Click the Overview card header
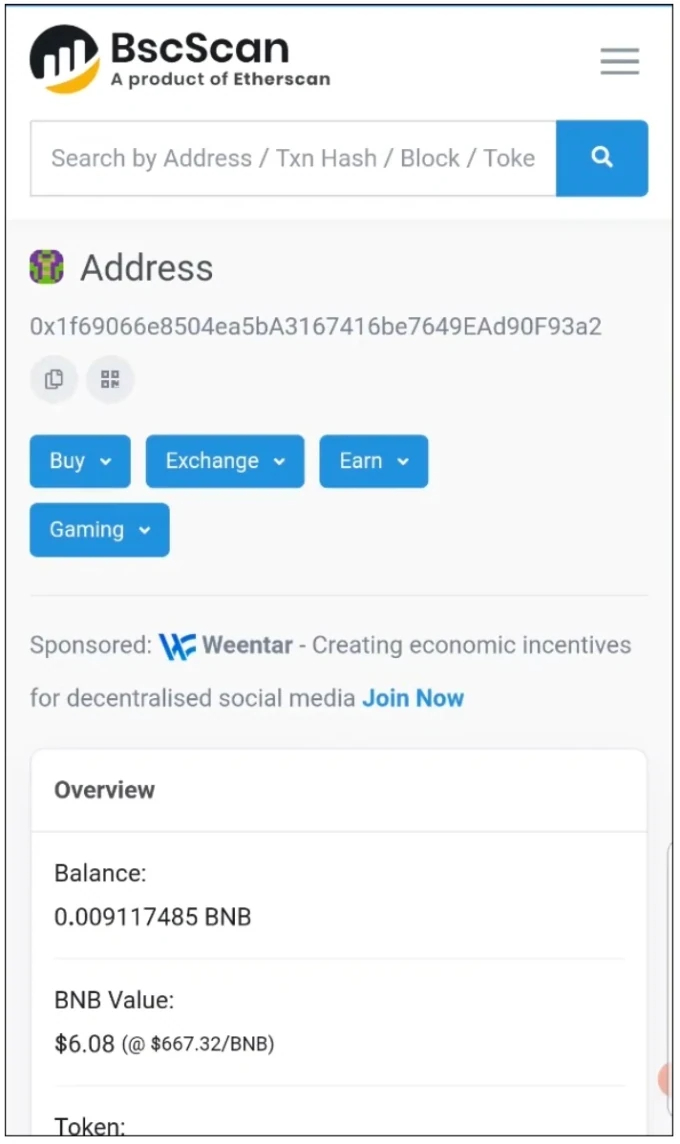Screen dimensions: 680x1144 click(339, 790)
